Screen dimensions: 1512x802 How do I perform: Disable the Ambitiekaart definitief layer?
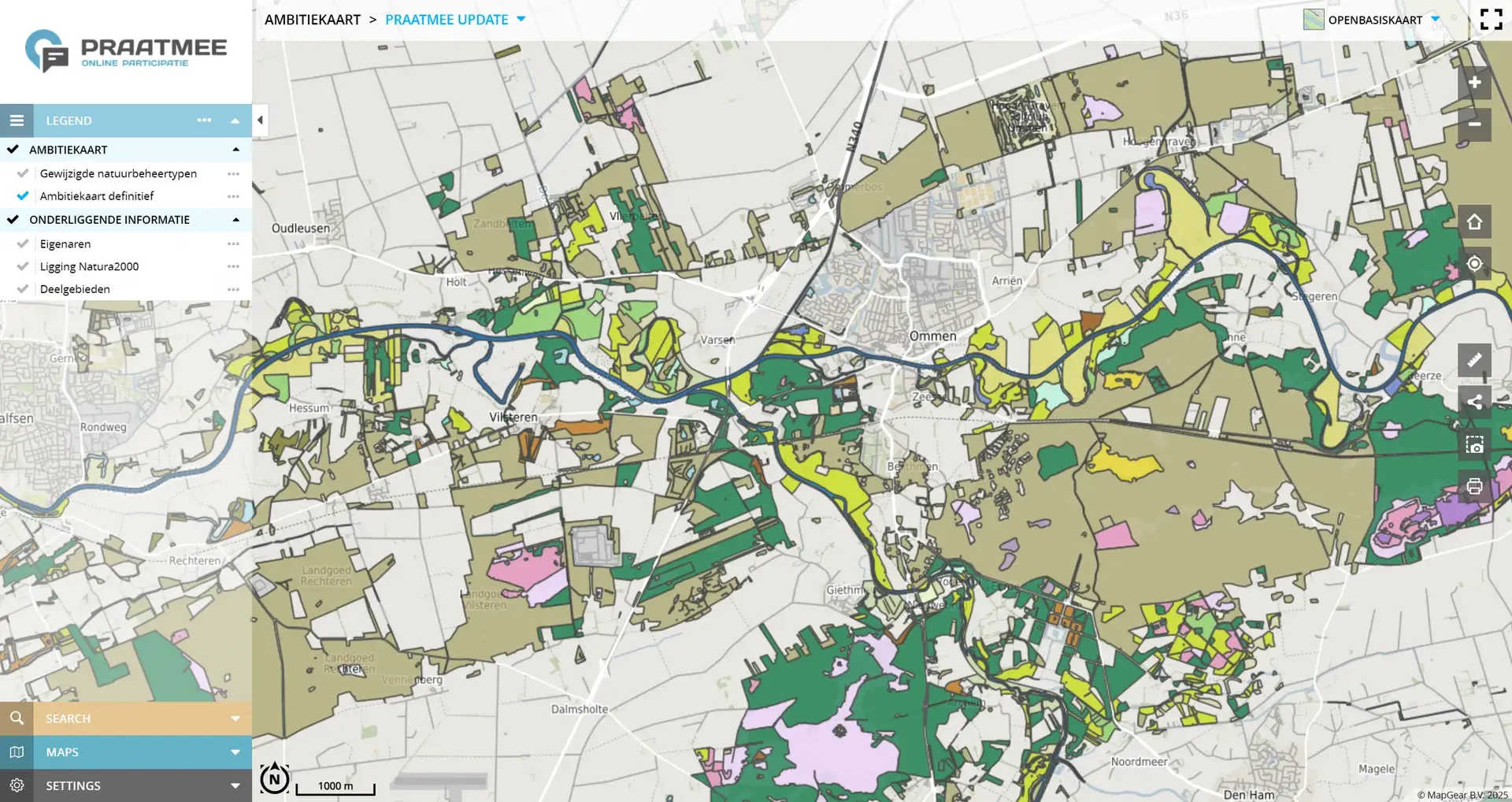(24, 195)
